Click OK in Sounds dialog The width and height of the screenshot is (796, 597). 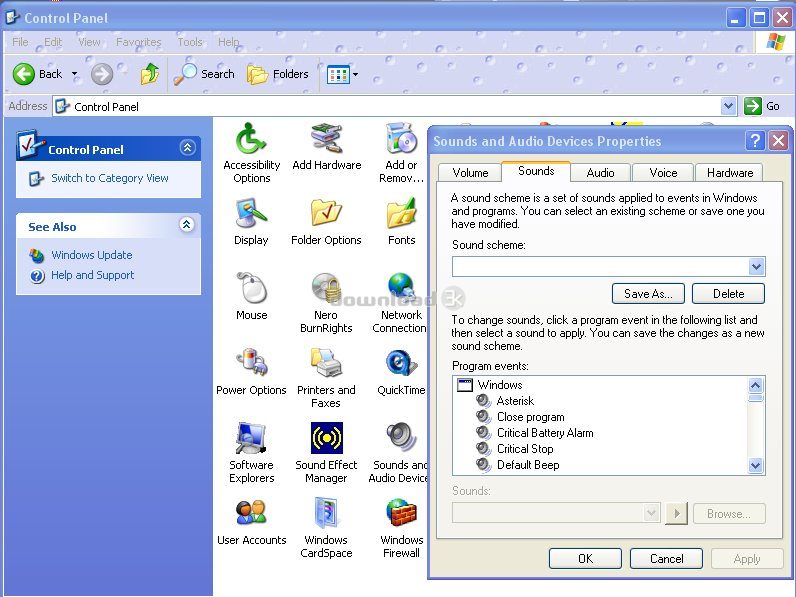click(585, 558)
